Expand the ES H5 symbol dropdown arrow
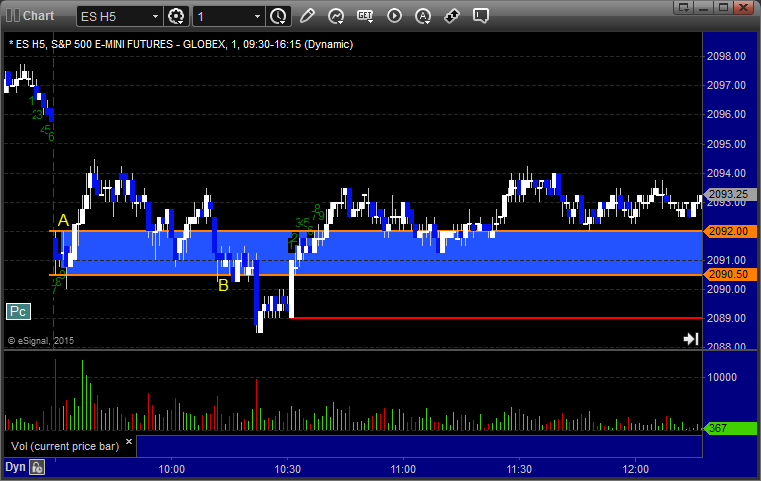The image size is (761, 481). tap(155, 17)
